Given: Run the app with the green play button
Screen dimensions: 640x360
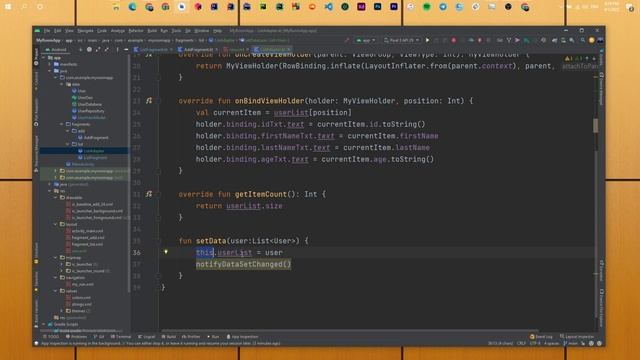Looking at the screenshot, I should [427, 40].
